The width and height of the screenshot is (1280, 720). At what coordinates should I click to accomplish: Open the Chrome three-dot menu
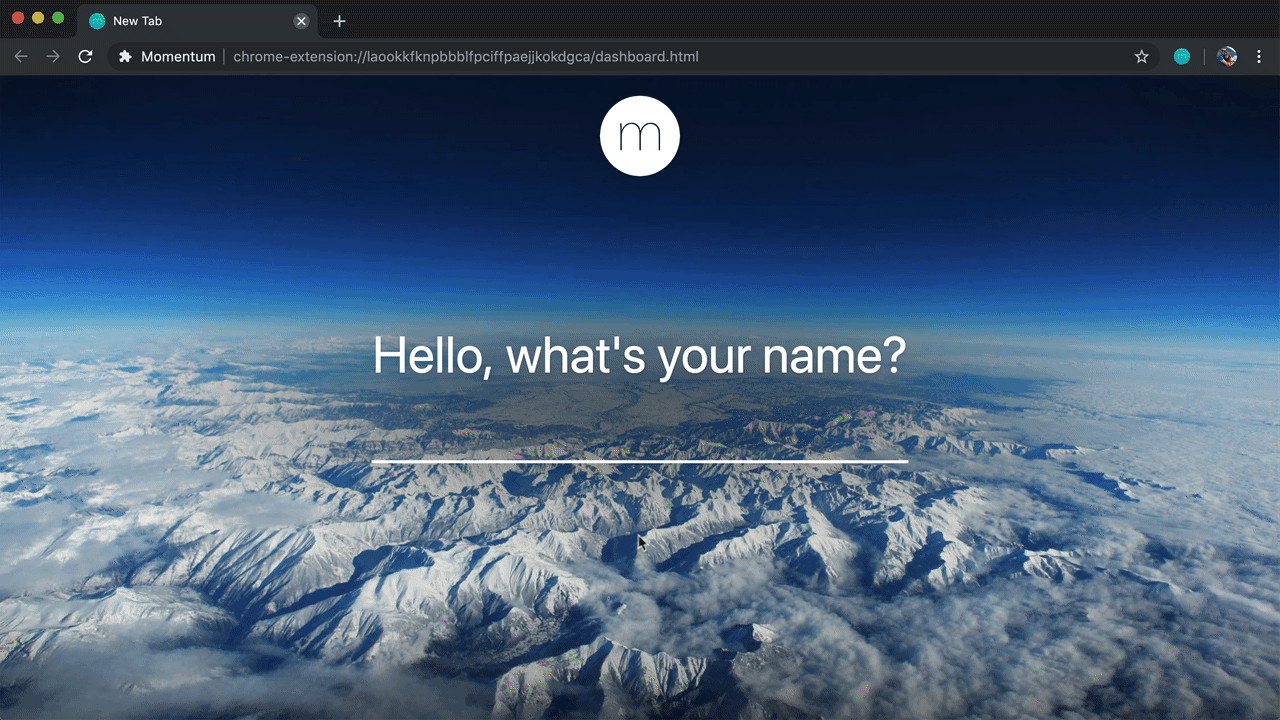(x=1259, y=56)
